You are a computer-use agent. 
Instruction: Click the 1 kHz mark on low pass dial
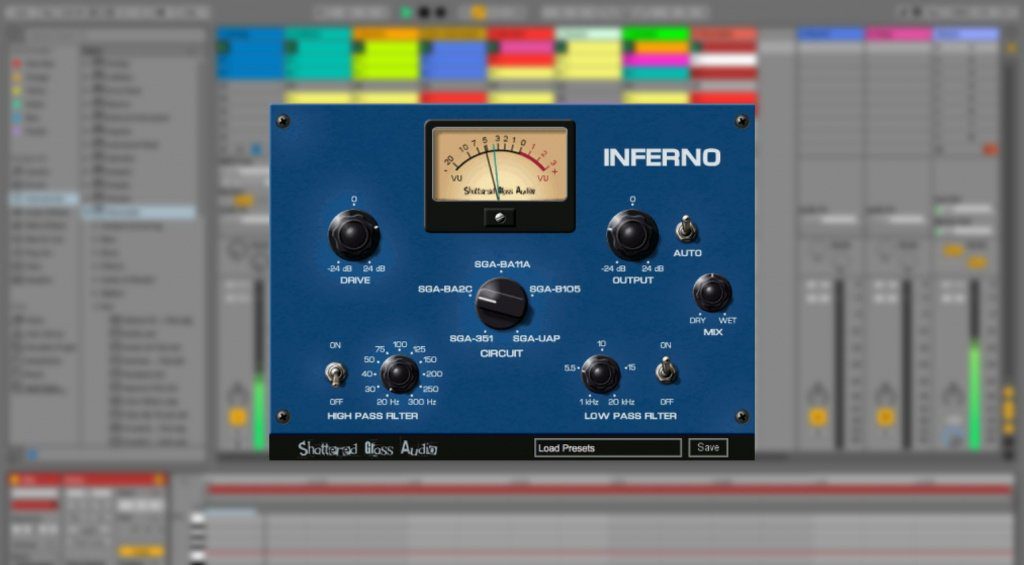coord(588,402)
